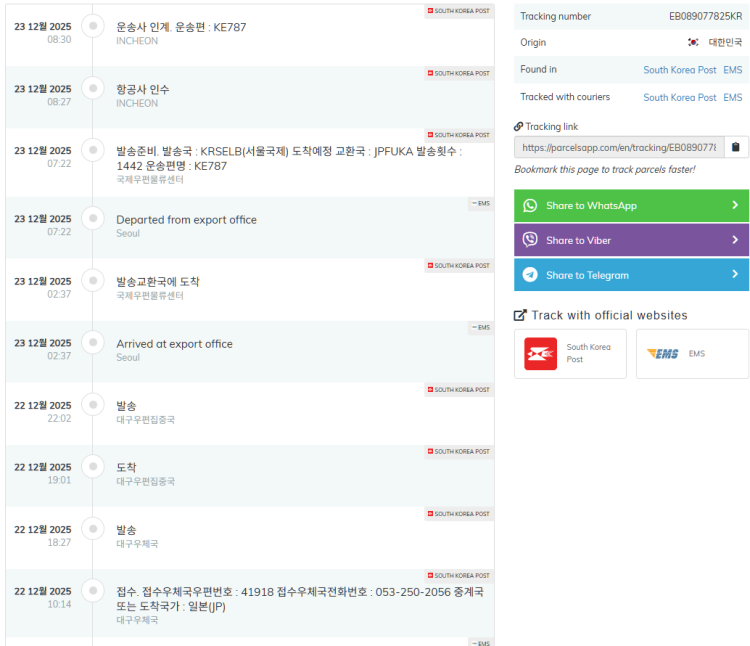Select timeline marker for Arrived at export office

click(93, 343)
